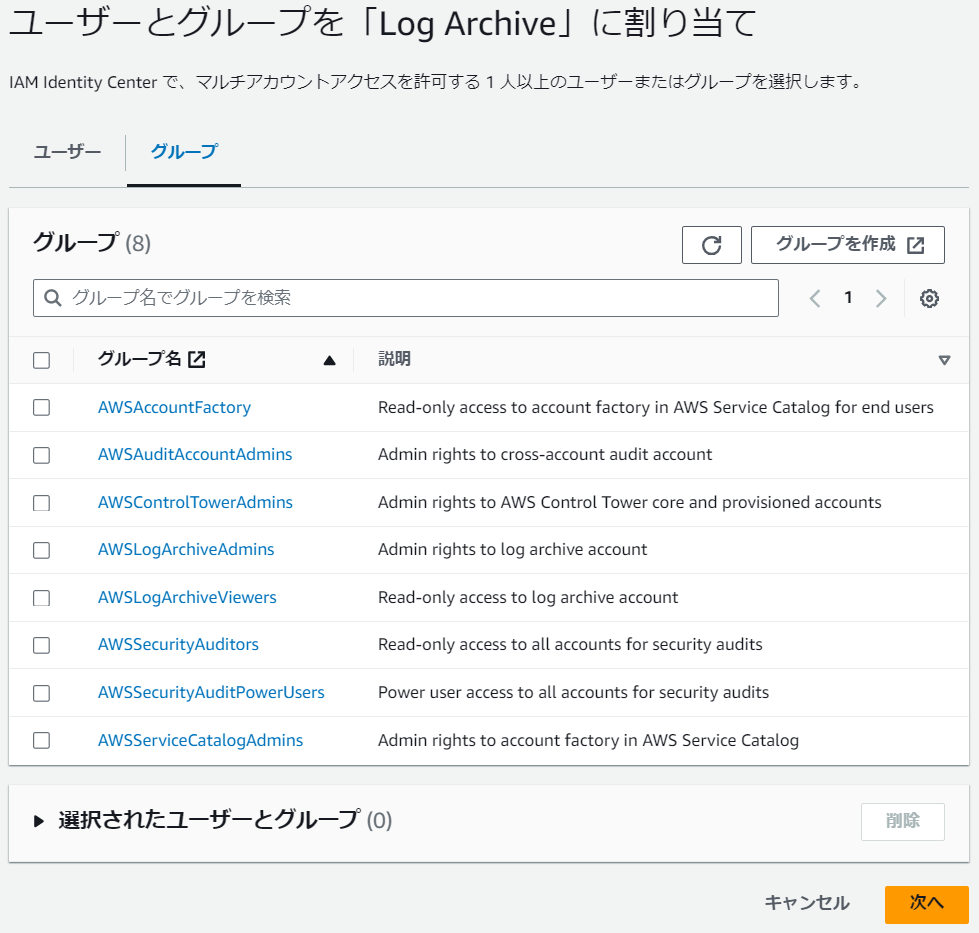Viewport: 979px width, 933px height.
Task: Open AWSControlTowerAdmins group link
Action: [195, 503]
